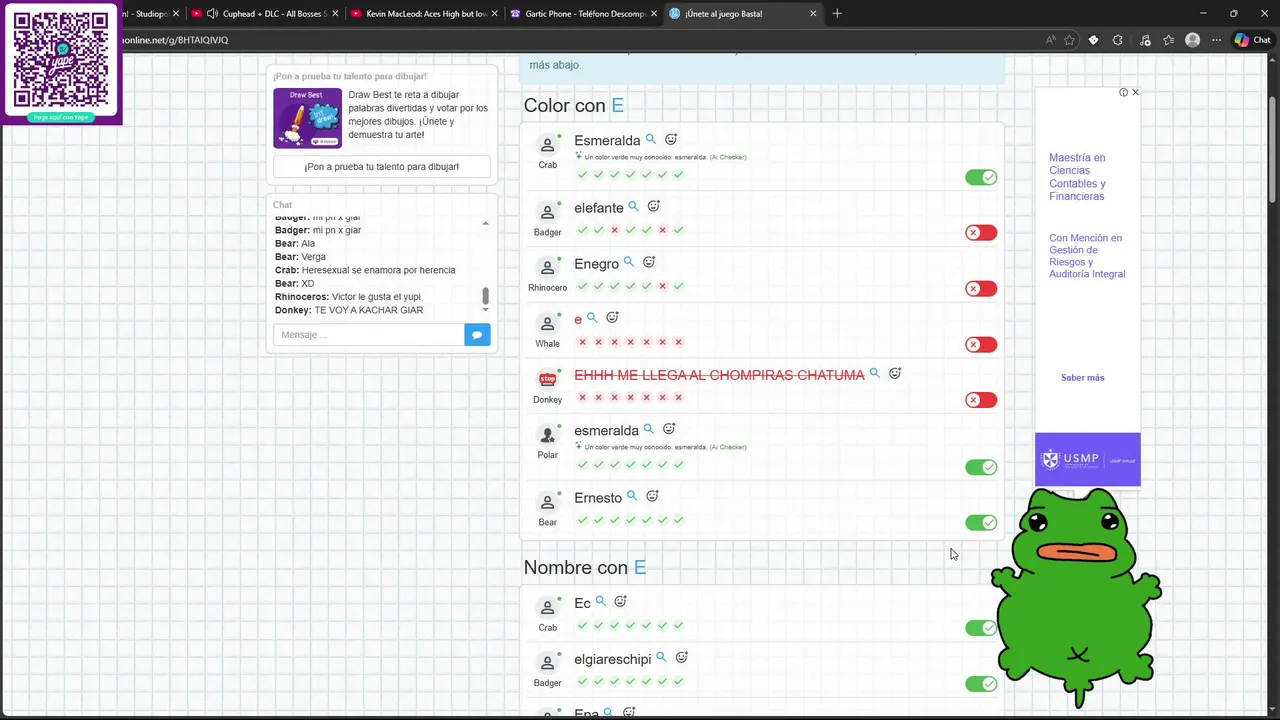Click smiley reaction icon next to Ec
The image size is (1280, 720).
[620, 602]
